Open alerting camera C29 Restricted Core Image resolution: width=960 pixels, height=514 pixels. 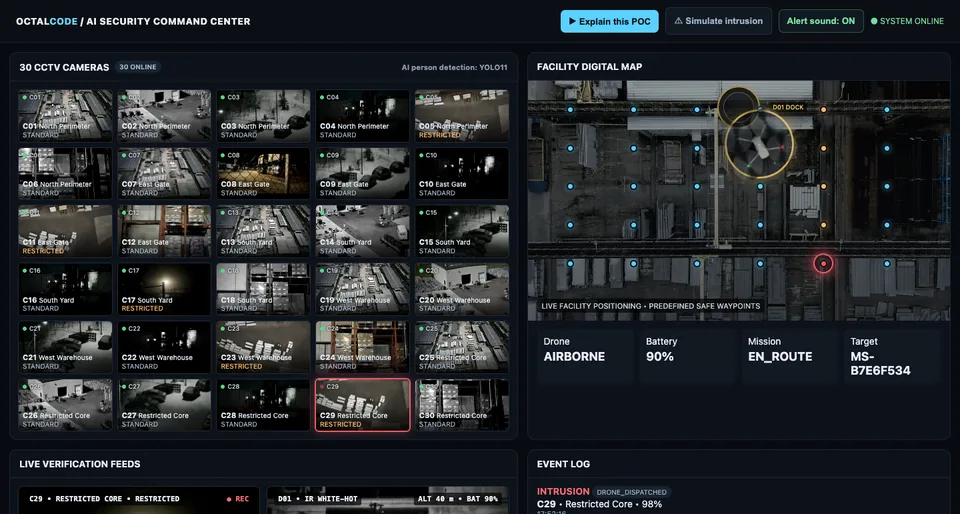(x=363, y=404)
